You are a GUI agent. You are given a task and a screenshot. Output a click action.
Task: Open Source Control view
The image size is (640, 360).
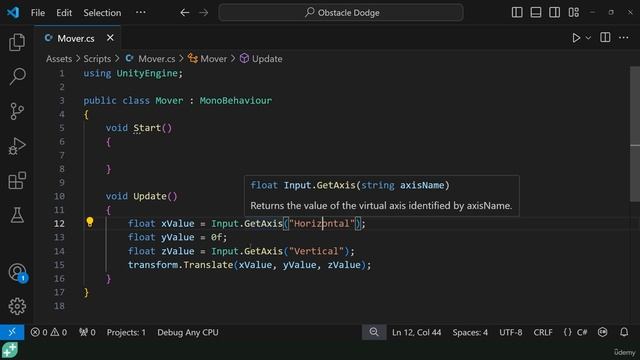coord(17,111)
